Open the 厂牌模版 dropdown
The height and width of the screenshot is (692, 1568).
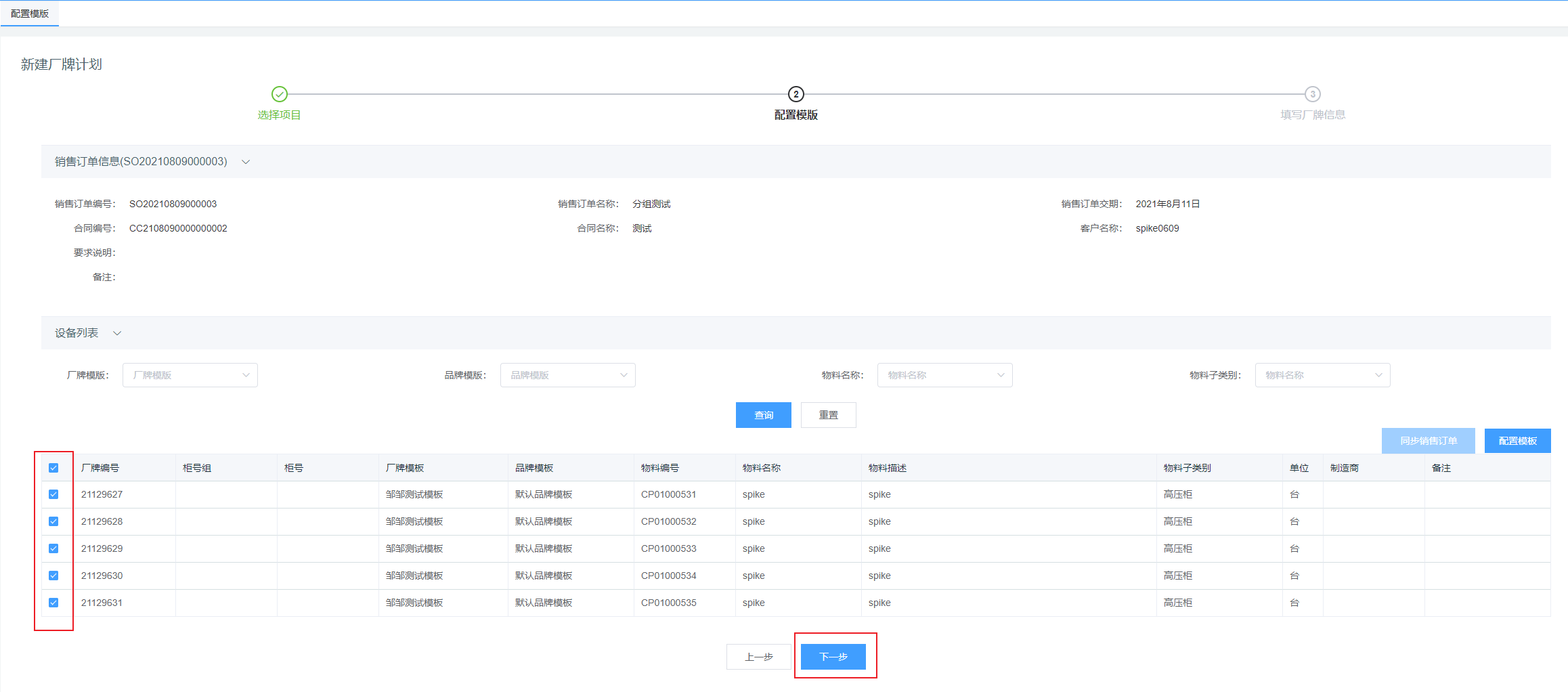coord(190,375)
